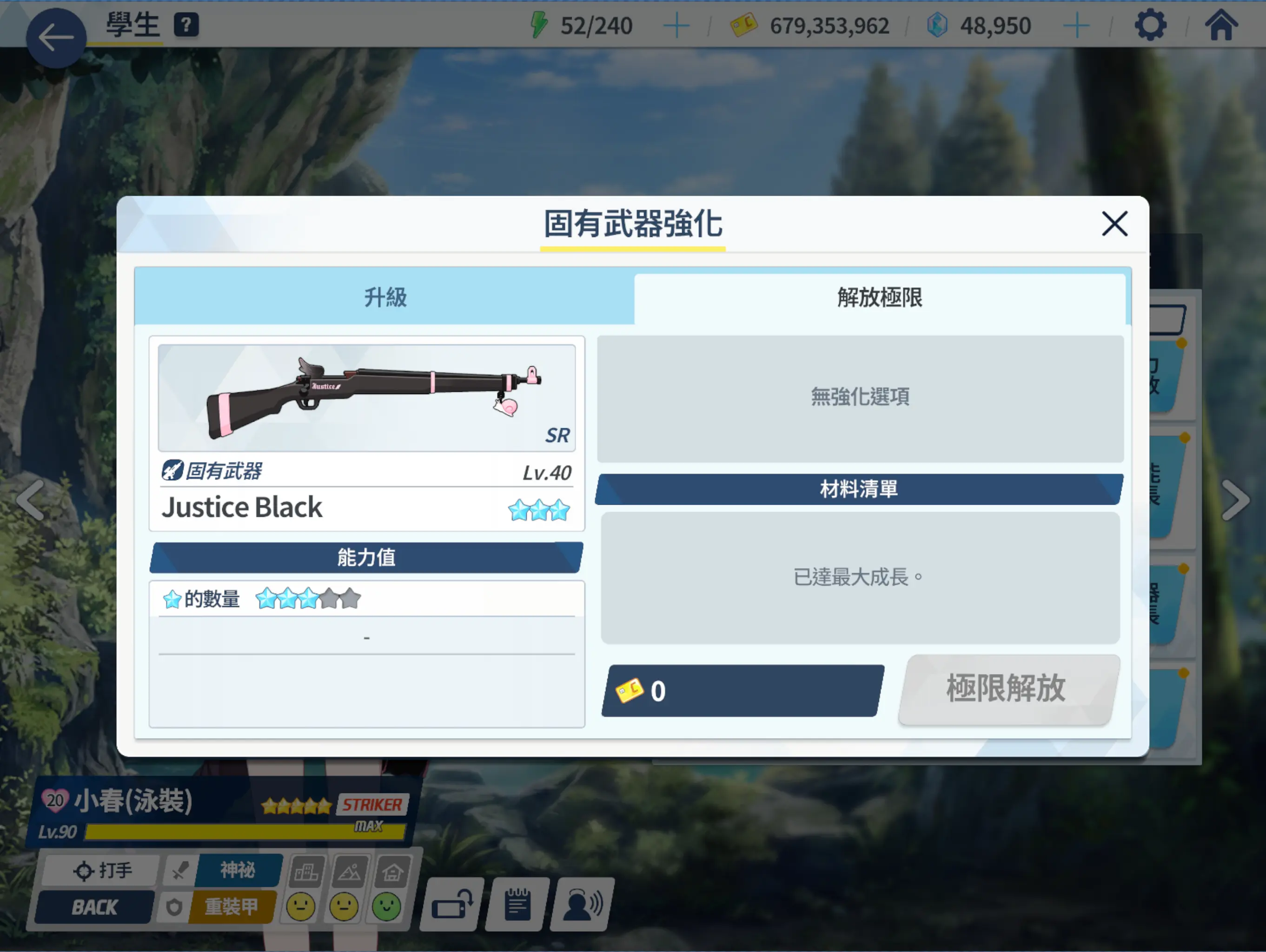
Task: Add energy with the plus icon
Action: click(x=676, y=26)
